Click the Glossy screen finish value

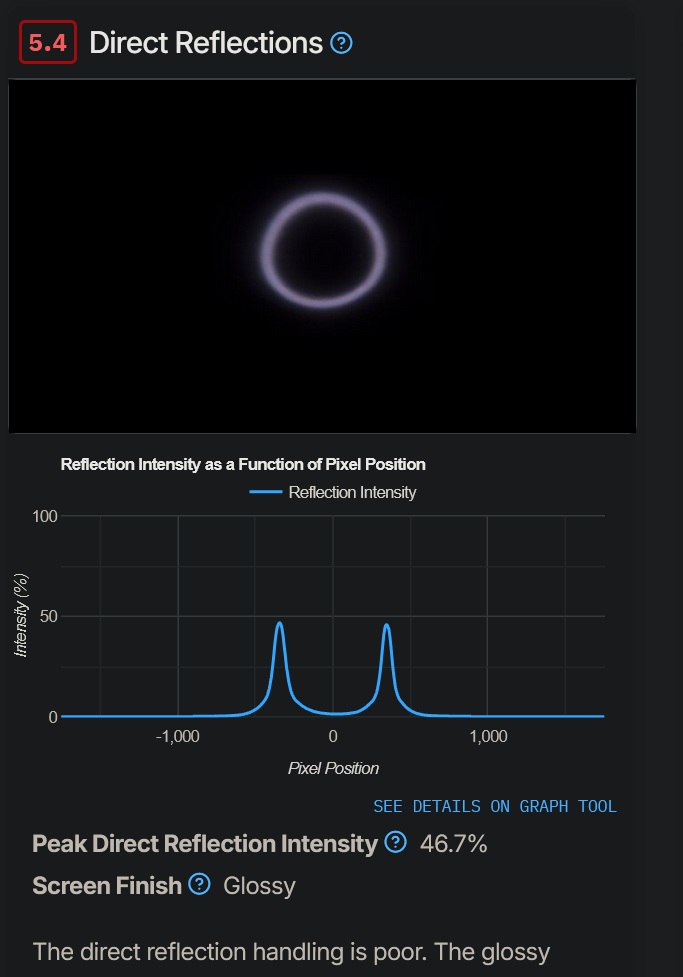click(x=258, y=887)
